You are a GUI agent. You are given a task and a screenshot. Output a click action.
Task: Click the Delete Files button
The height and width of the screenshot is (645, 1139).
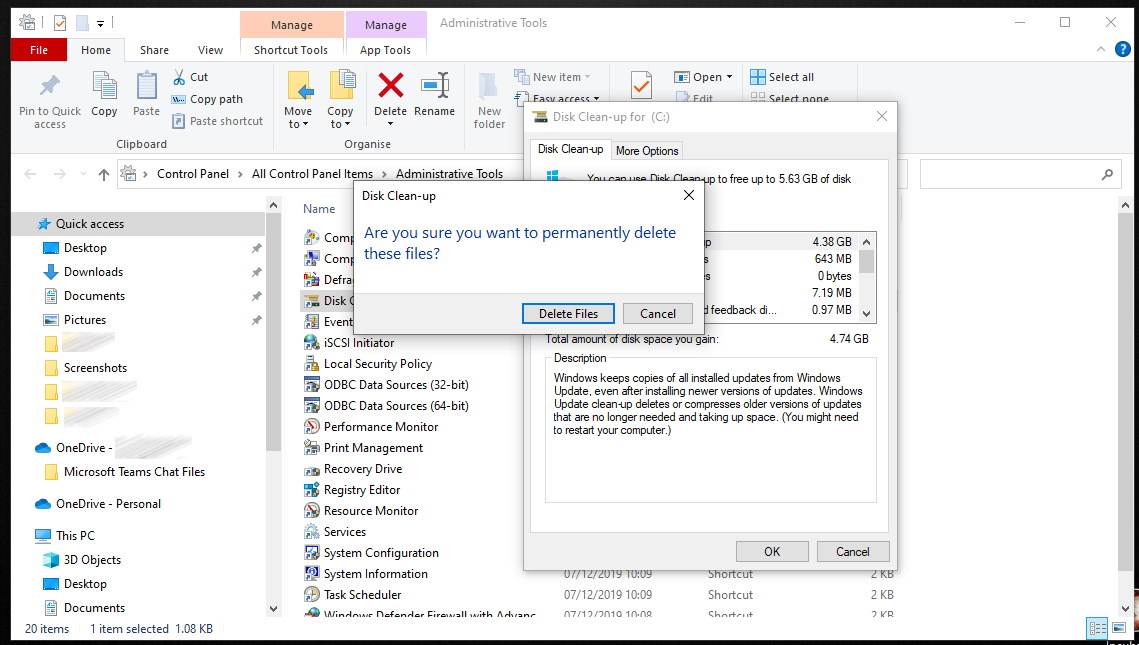(567, 313)
